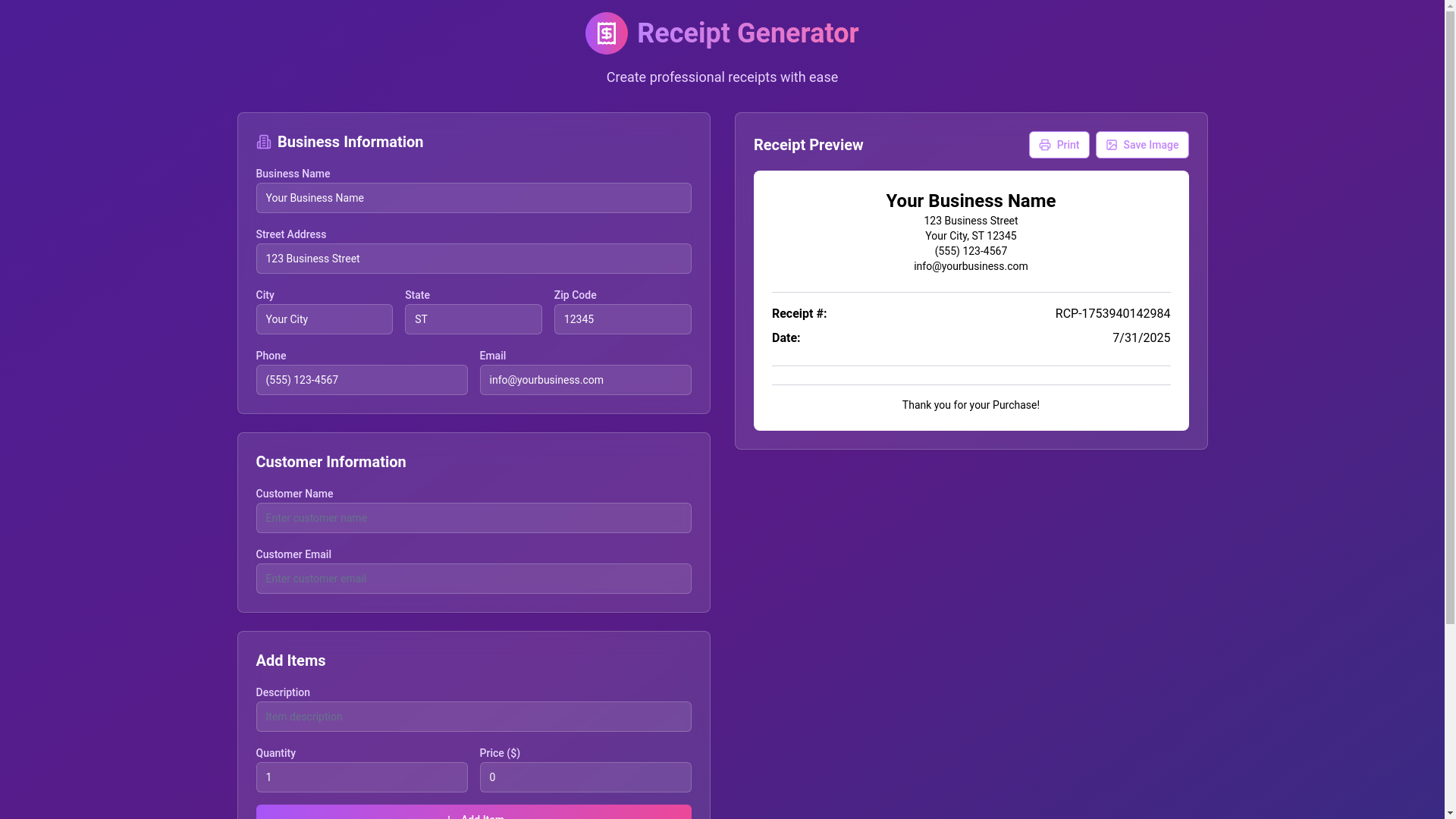Focus the business Email input field
Screen dimensions: 1456x819
tap(585, 380)
